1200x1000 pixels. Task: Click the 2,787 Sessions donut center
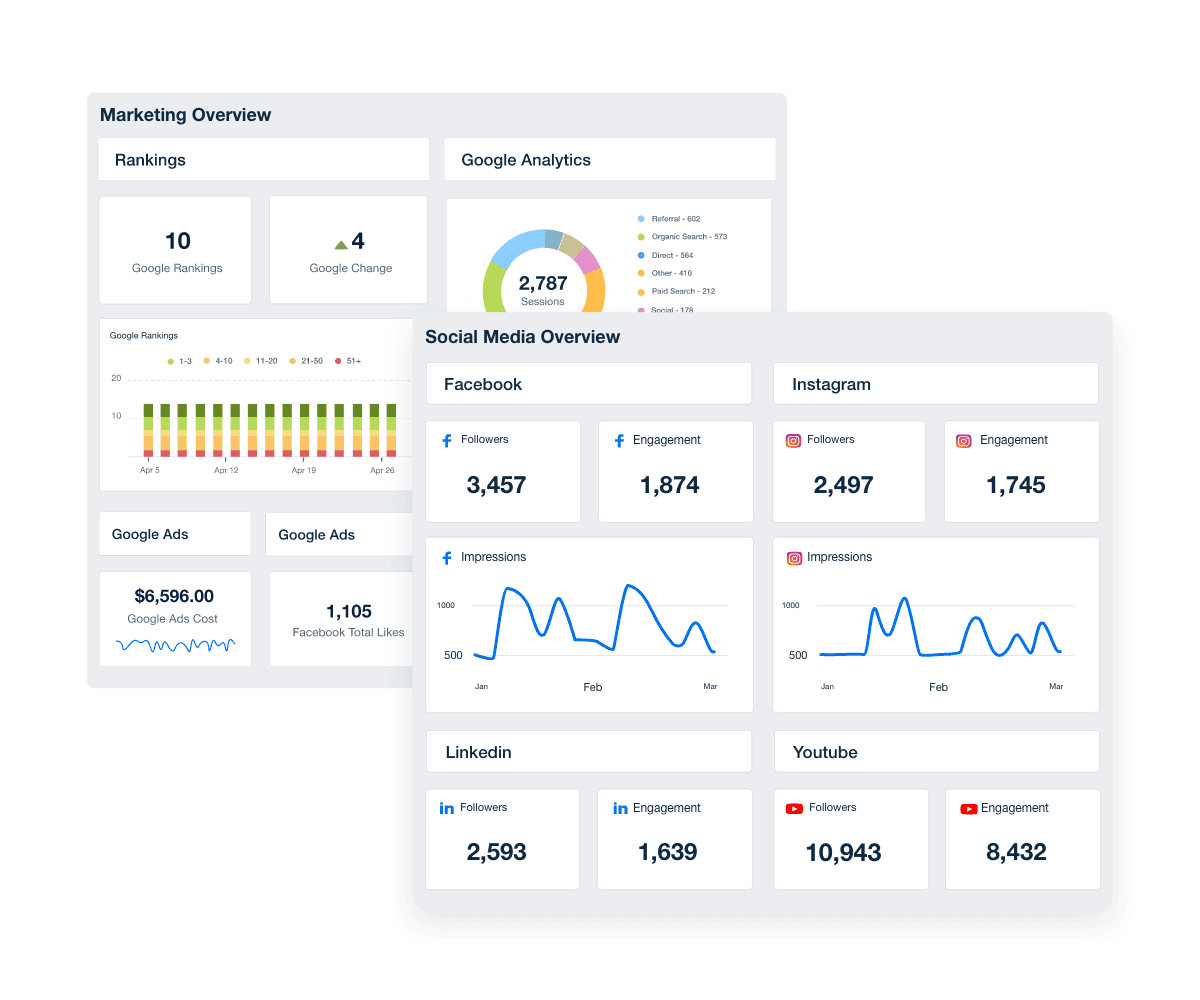point(543,290)
